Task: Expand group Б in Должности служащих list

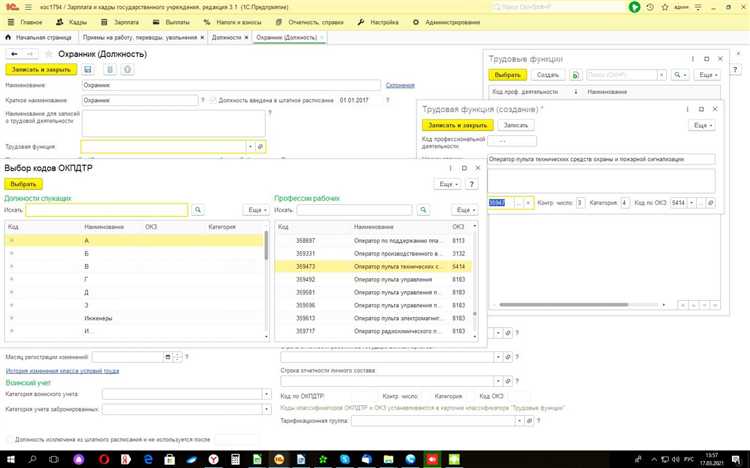Action: point(11,254)
